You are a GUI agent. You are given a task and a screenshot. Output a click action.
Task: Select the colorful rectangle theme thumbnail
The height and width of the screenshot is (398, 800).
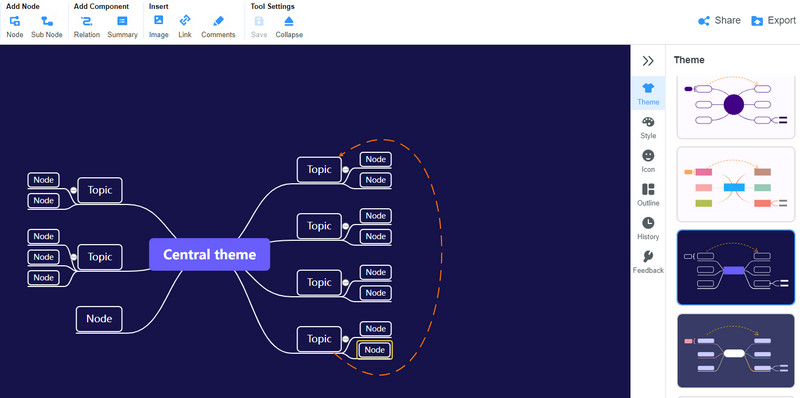pos(736,185)
